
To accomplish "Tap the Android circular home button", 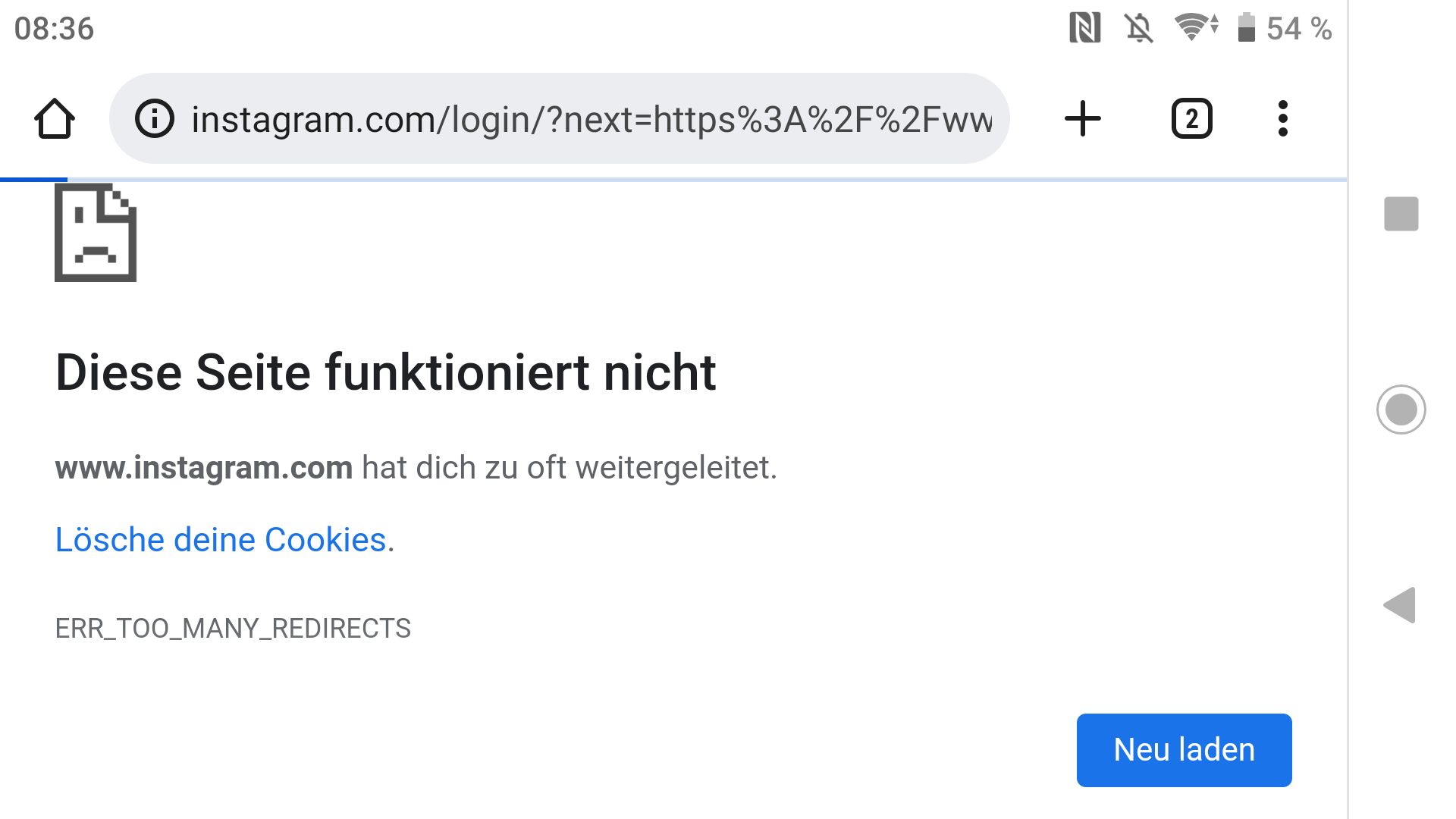I will (x=1401, y=409).
